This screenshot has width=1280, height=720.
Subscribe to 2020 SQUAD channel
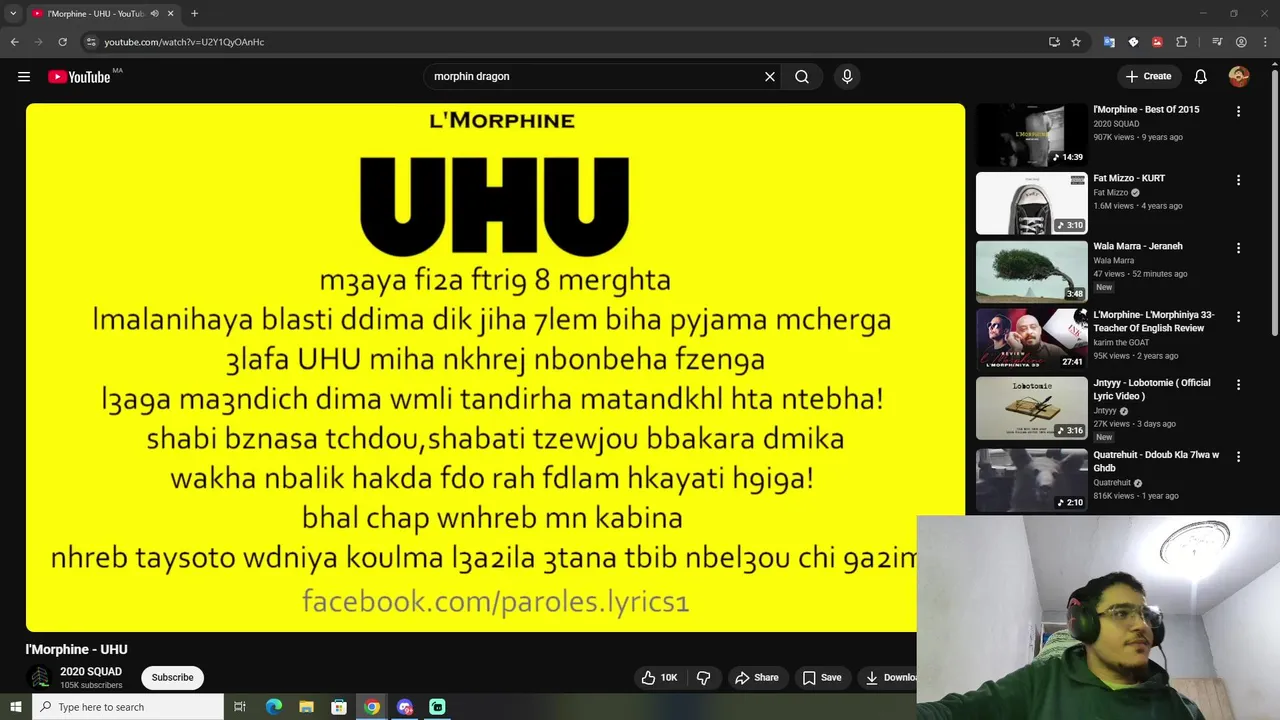pos(172,677)
